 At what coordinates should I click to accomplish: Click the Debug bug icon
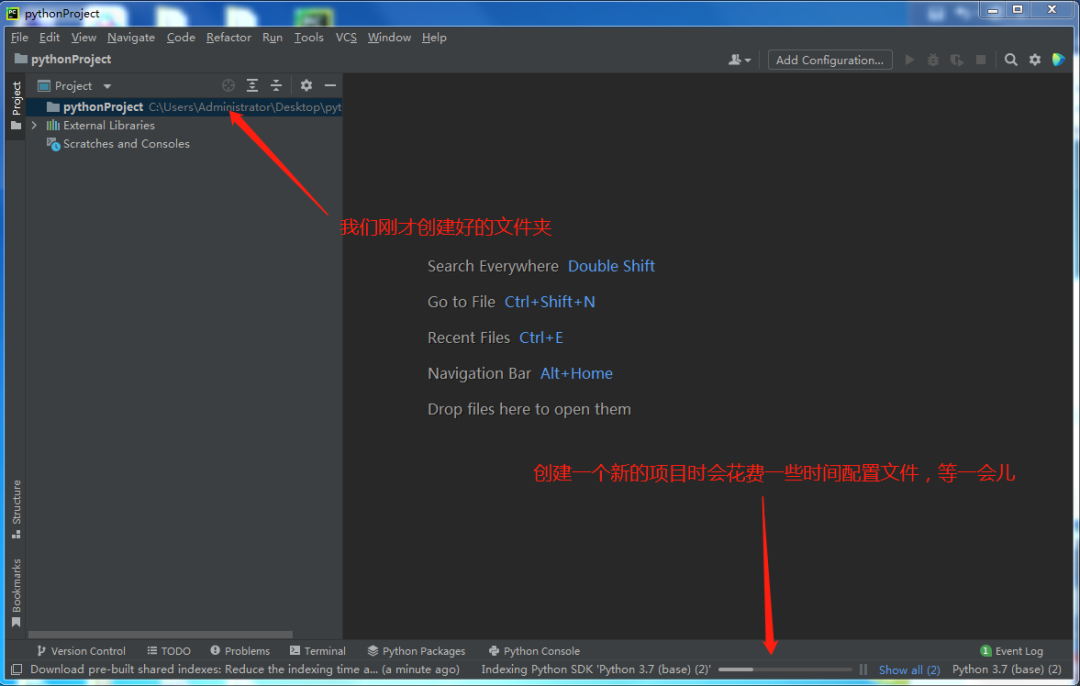(x=933, y=60)
